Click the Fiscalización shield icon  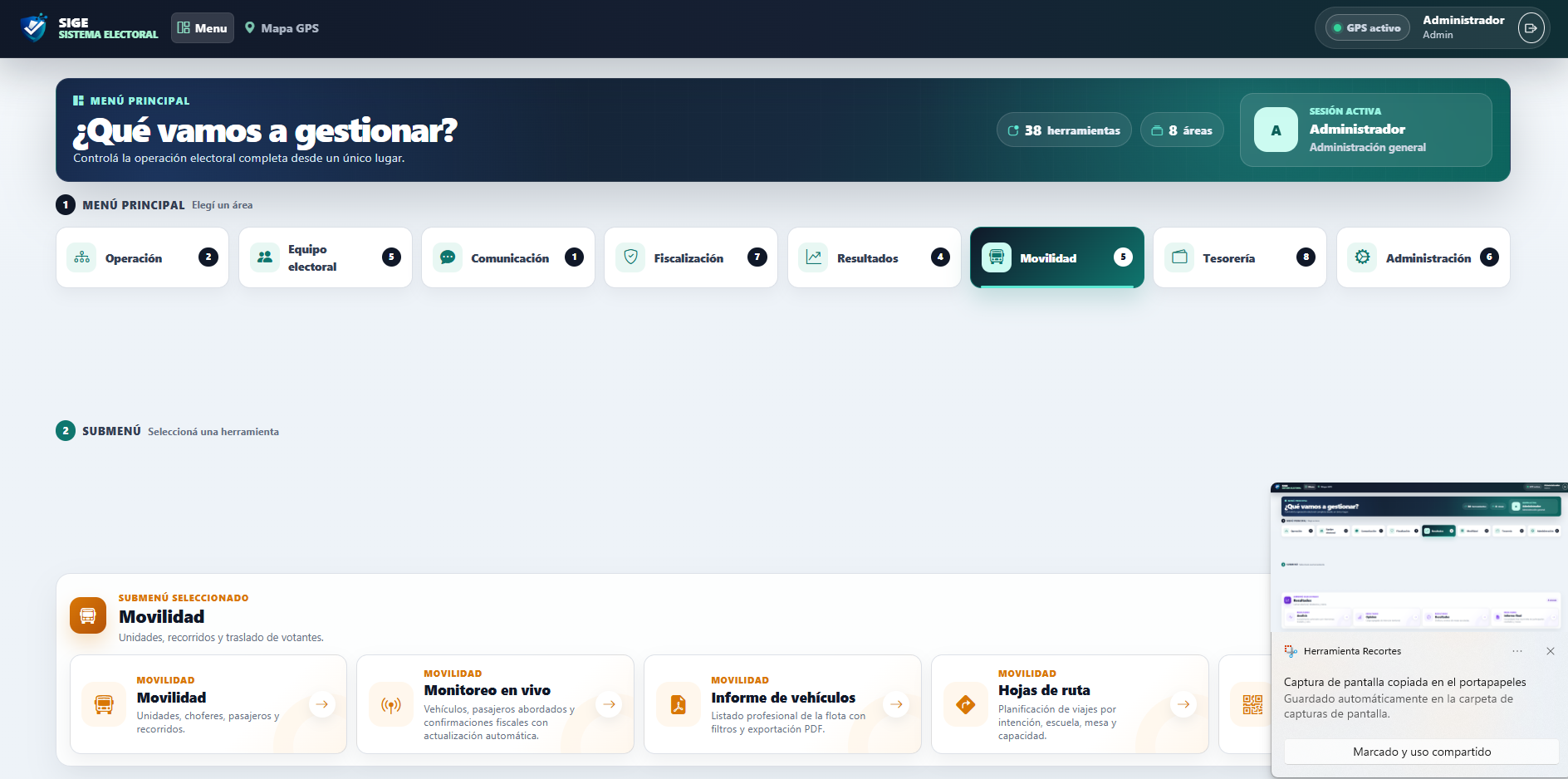[x=630, y=257]
